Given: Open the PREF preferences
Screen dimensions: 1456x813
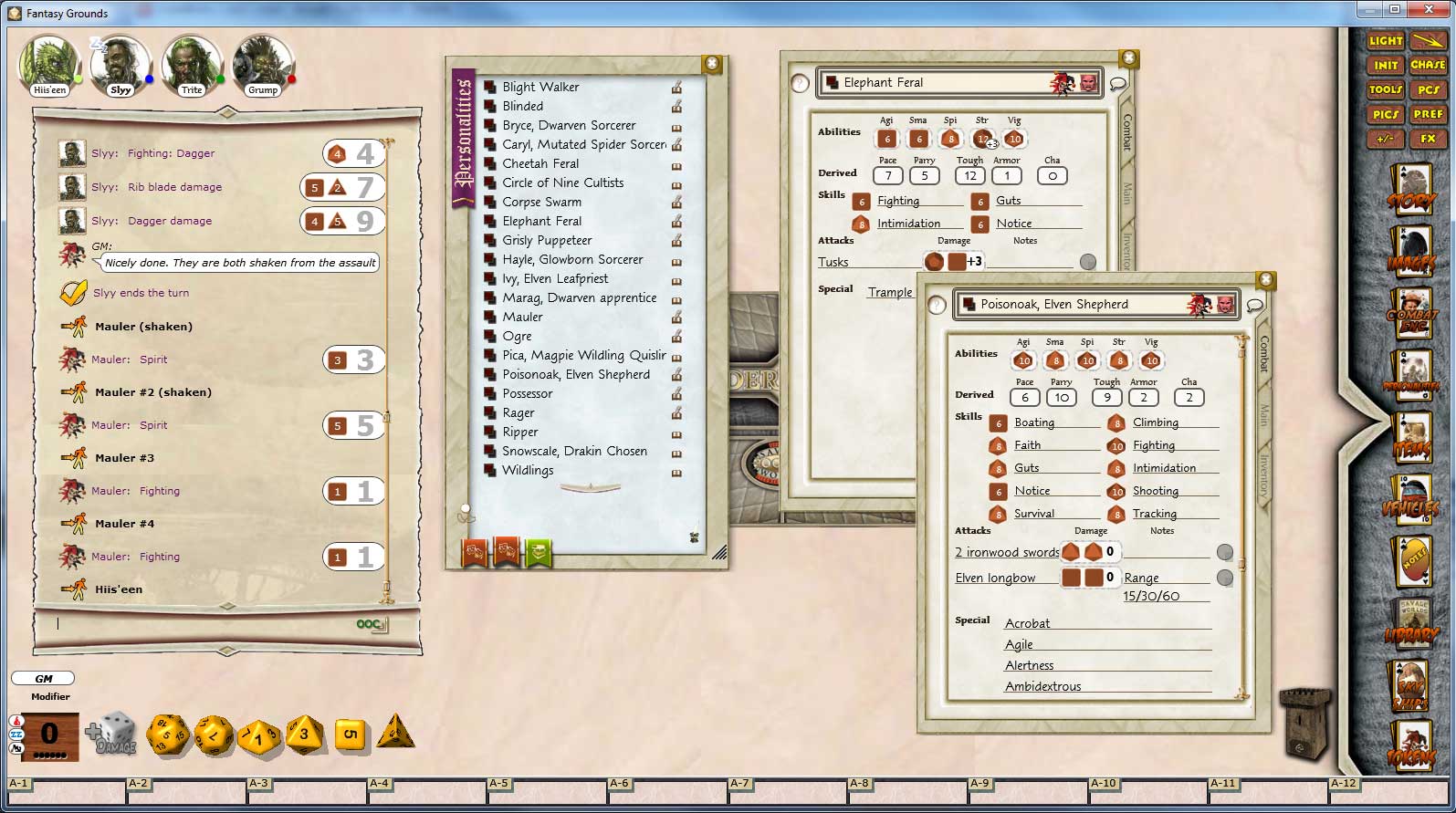Looking at the screenshot, I should 1428,115.
